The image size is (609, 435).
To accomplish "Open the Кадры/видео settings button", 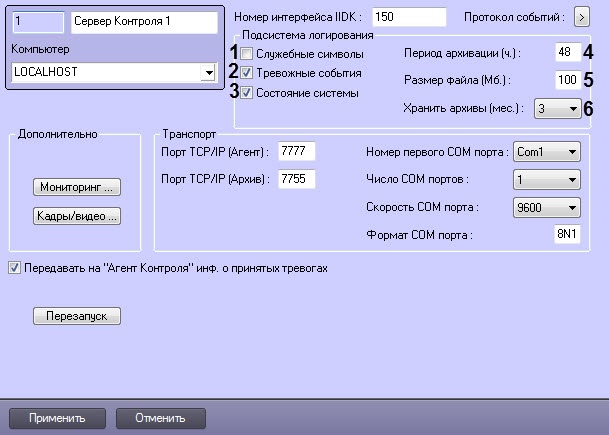I will tap(77, 215).
